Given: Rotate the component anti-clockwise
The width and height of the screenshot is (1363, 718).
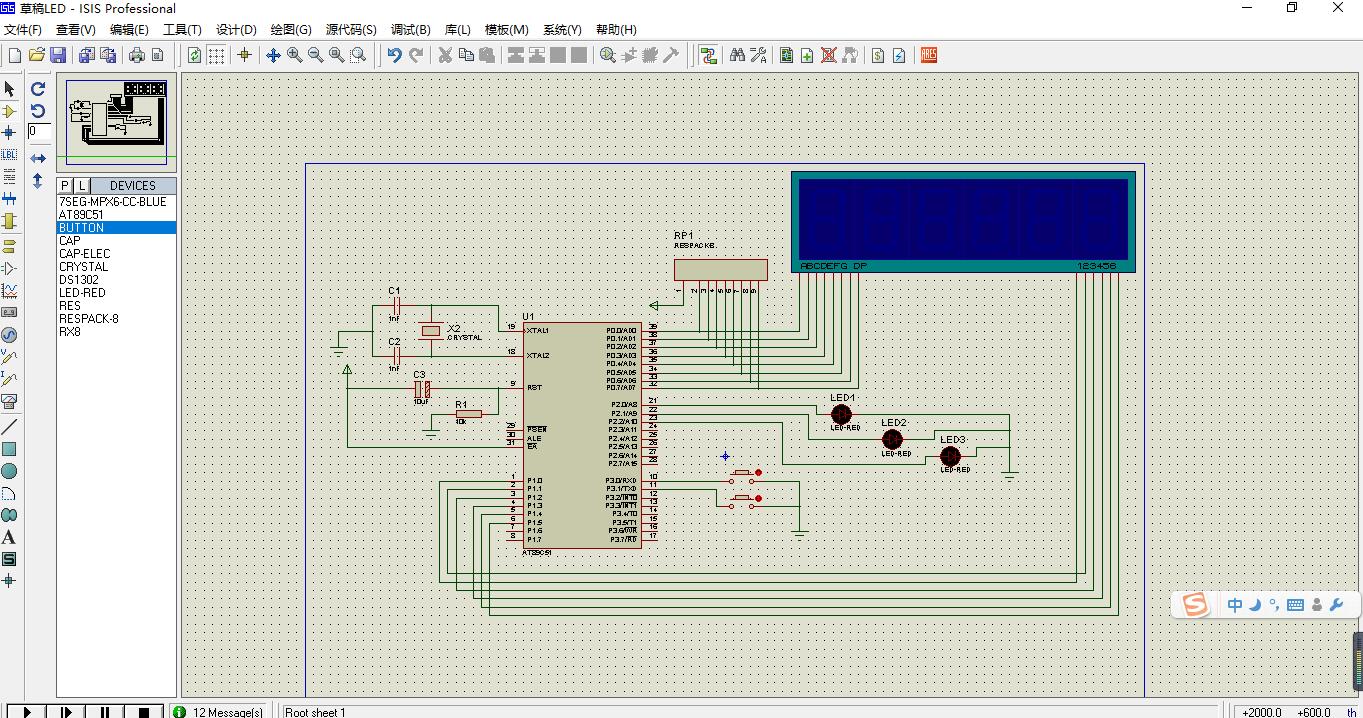Looking at the screenshot, I should [x=38, y=111].
